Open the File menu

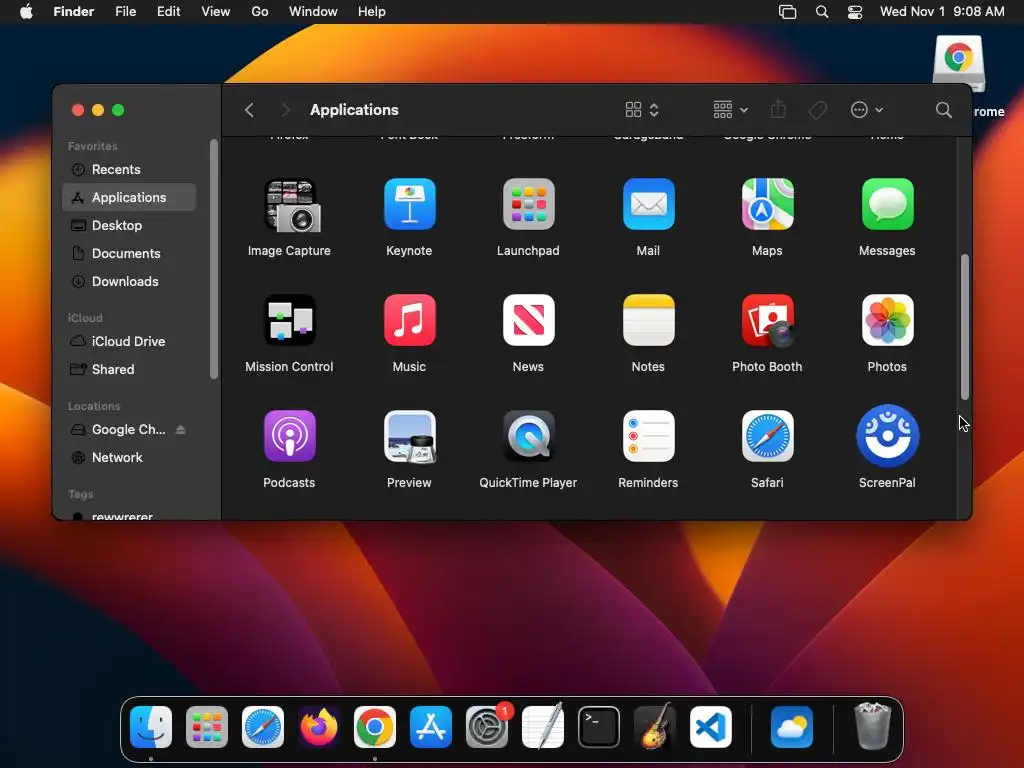pyautogui.click(x=125, y=12)
